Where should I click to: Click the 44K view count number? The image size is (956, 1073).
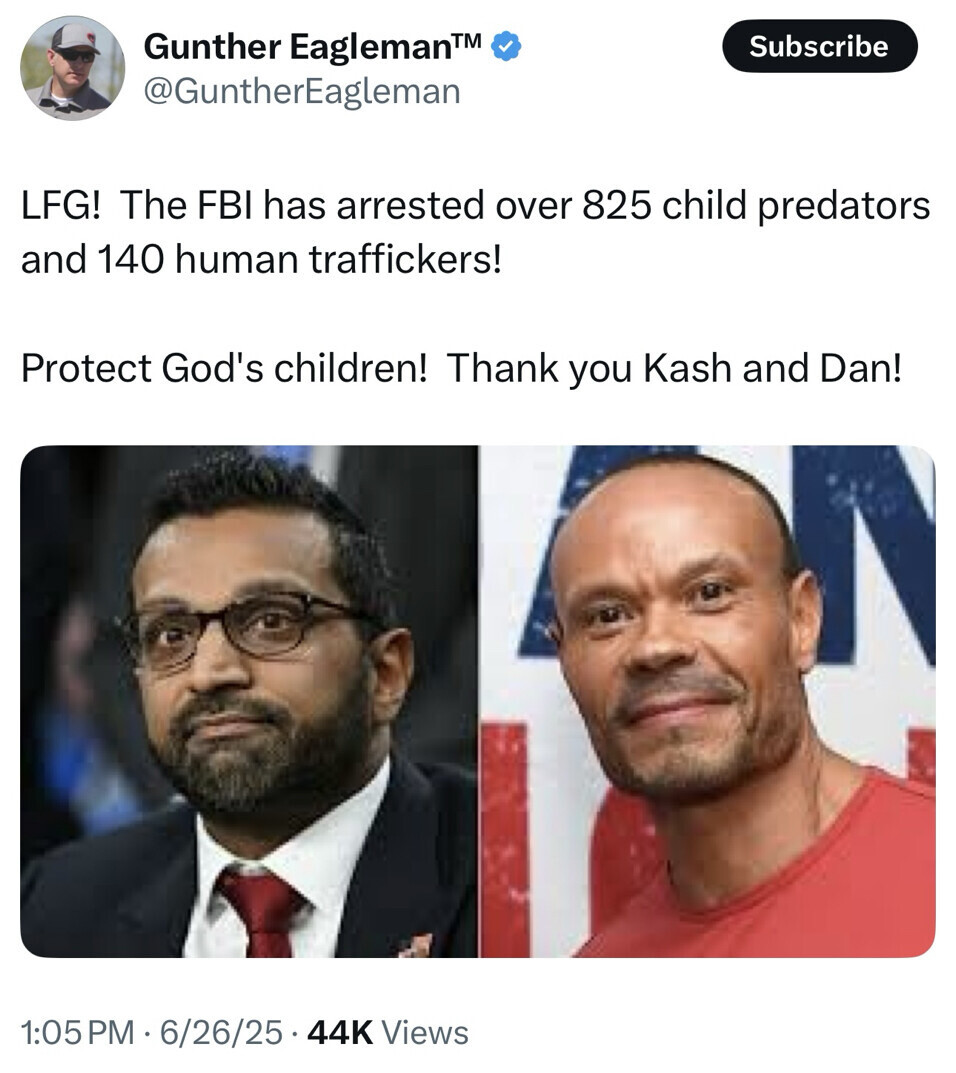(341, 1032)
